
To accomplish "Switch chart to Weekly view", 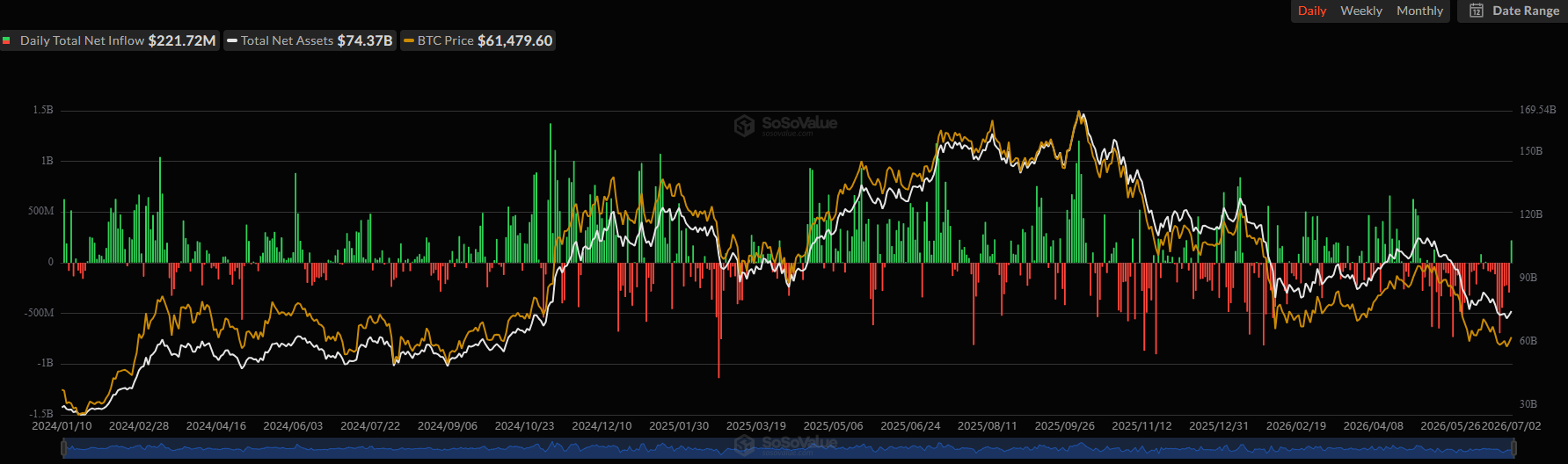I will (1361, 11).
